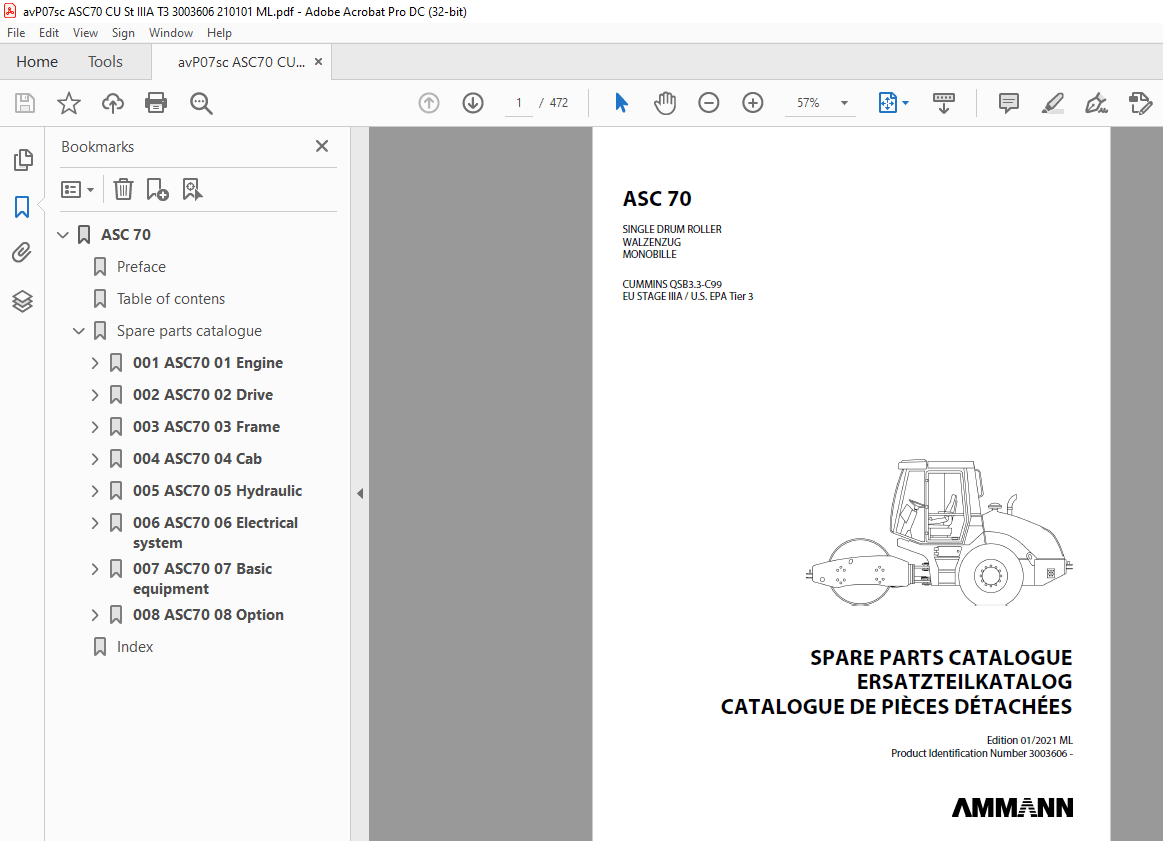The width and height of the screenshot is (1163, 841).
Task: Switch to the Home tab
Action: coord(37,61)
